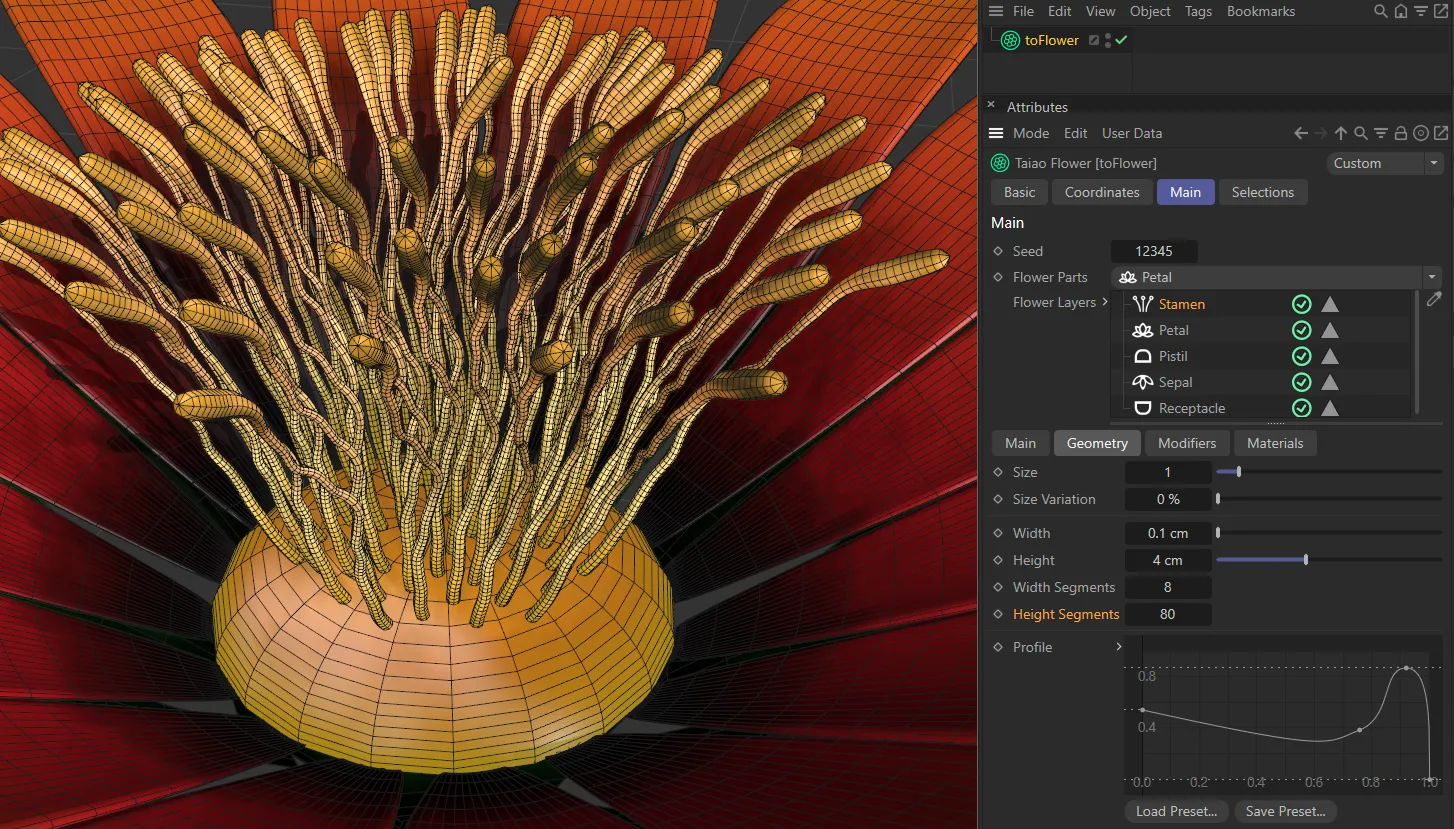Viewport: 1454px width, 829px height.
Task: Open the Object menu
Action: point(1149,11)
